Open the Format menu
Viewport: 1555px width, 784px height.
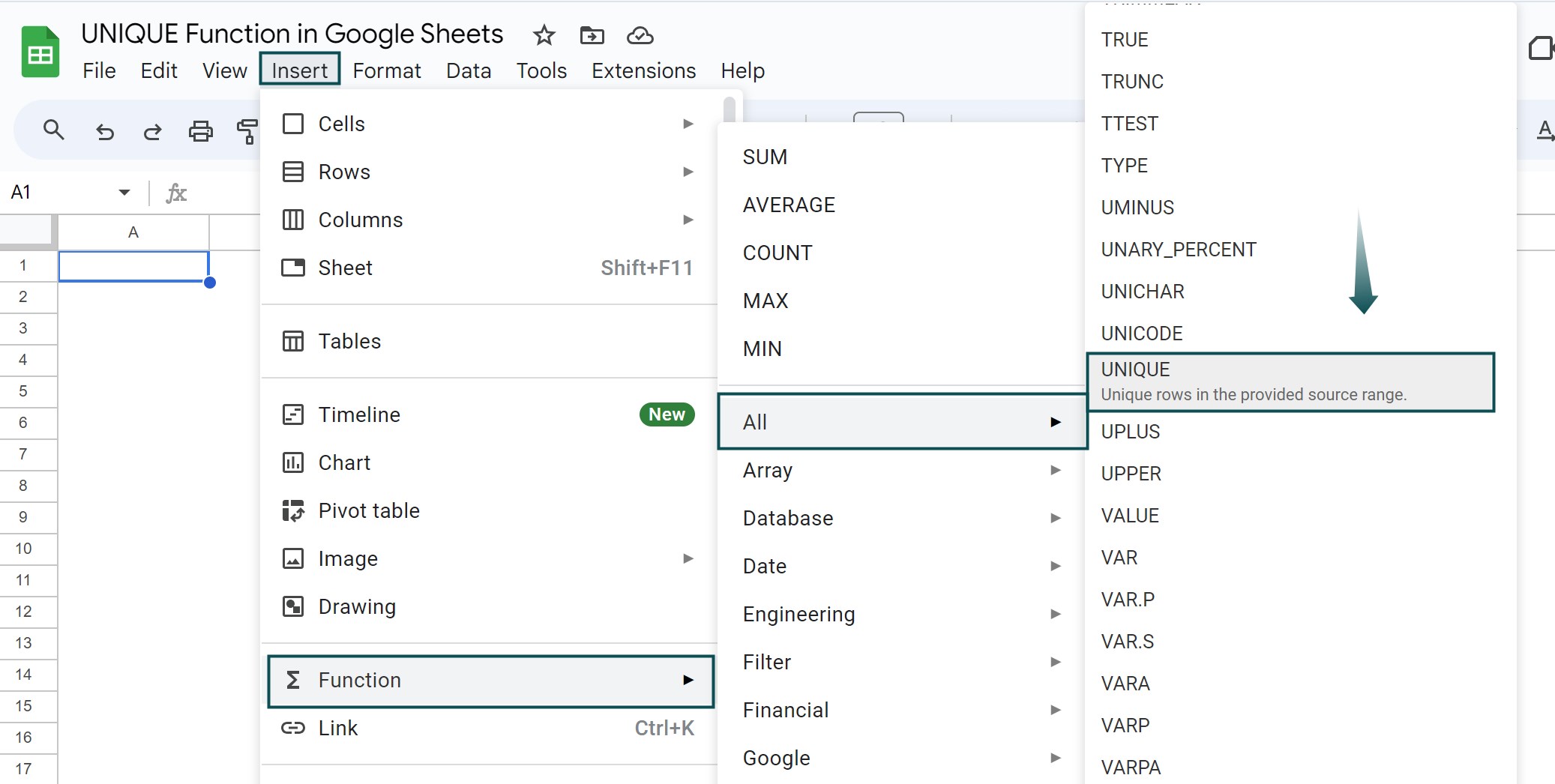point(387,70)
